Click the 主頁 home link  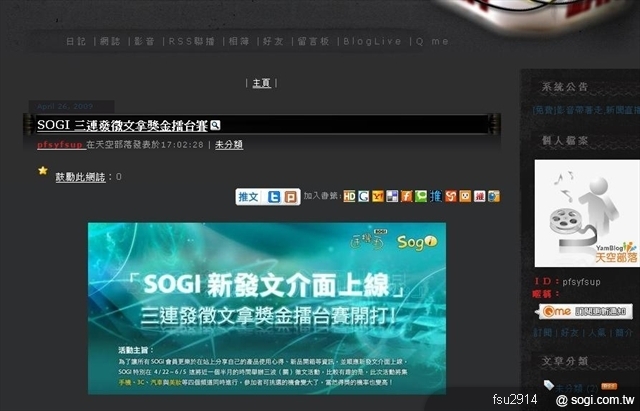tap(262, 83)
